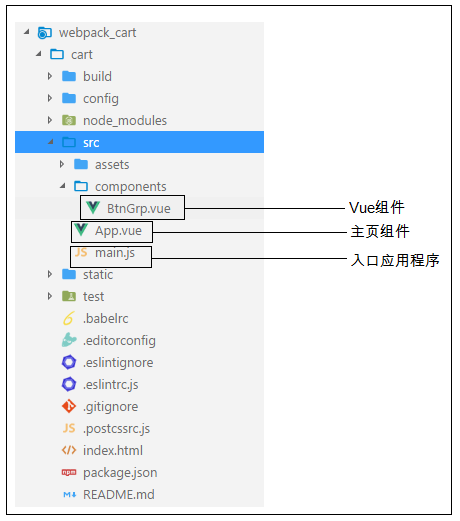The height and width of the screenshot is (521, 460).
Task: Click the git icon for .gitignore
Action: pyautogui.click(x=69, y=406)
